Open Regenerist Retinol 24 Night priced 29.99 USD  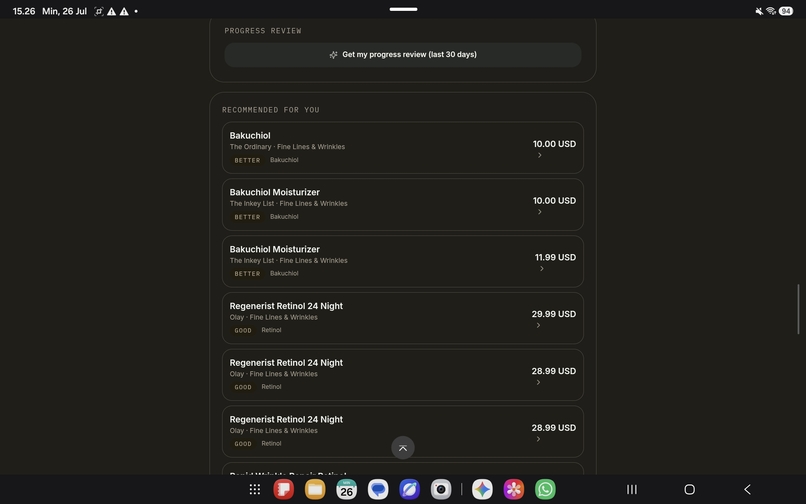point(403,318)
